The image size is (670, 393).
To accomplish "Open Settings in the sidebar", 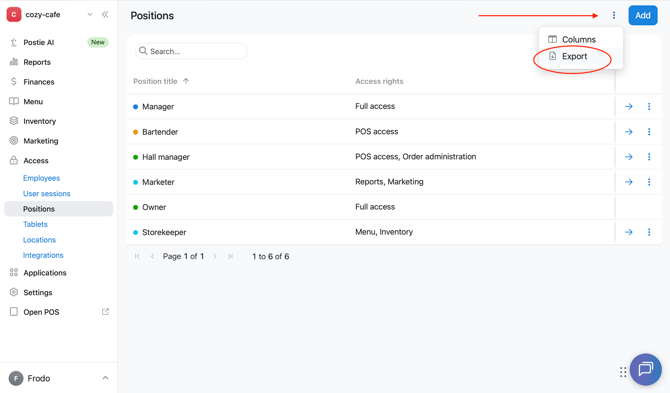I will point(38,292).
